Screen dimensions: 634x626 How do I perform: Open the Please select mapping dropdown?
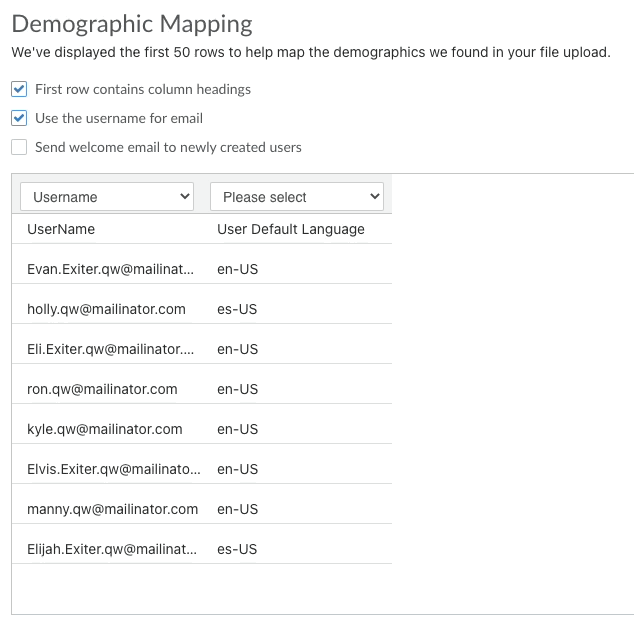pos(297,197)
